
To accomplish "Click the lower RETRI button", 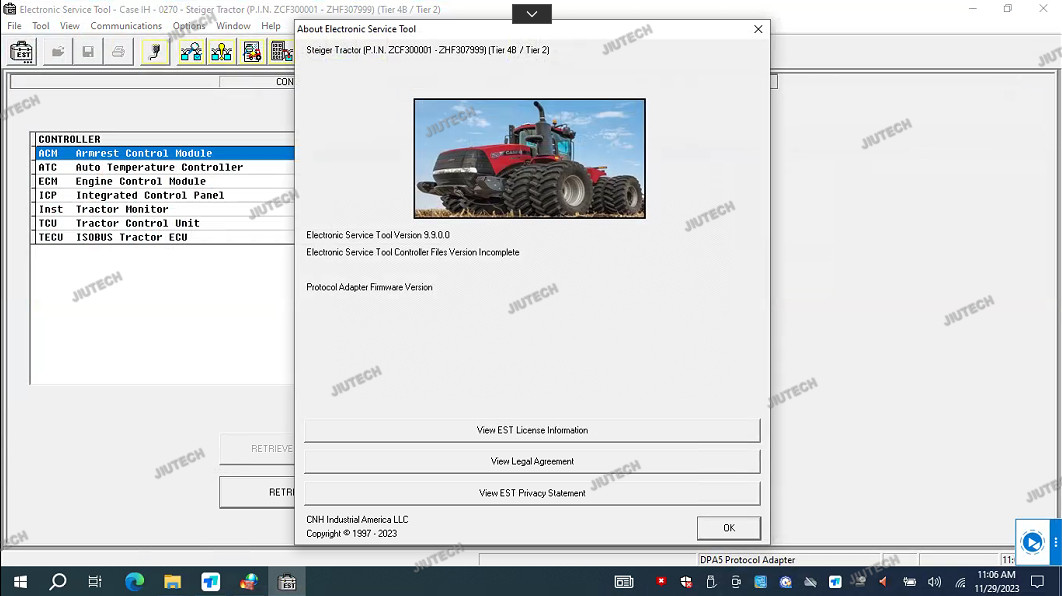I will point(257,492).
